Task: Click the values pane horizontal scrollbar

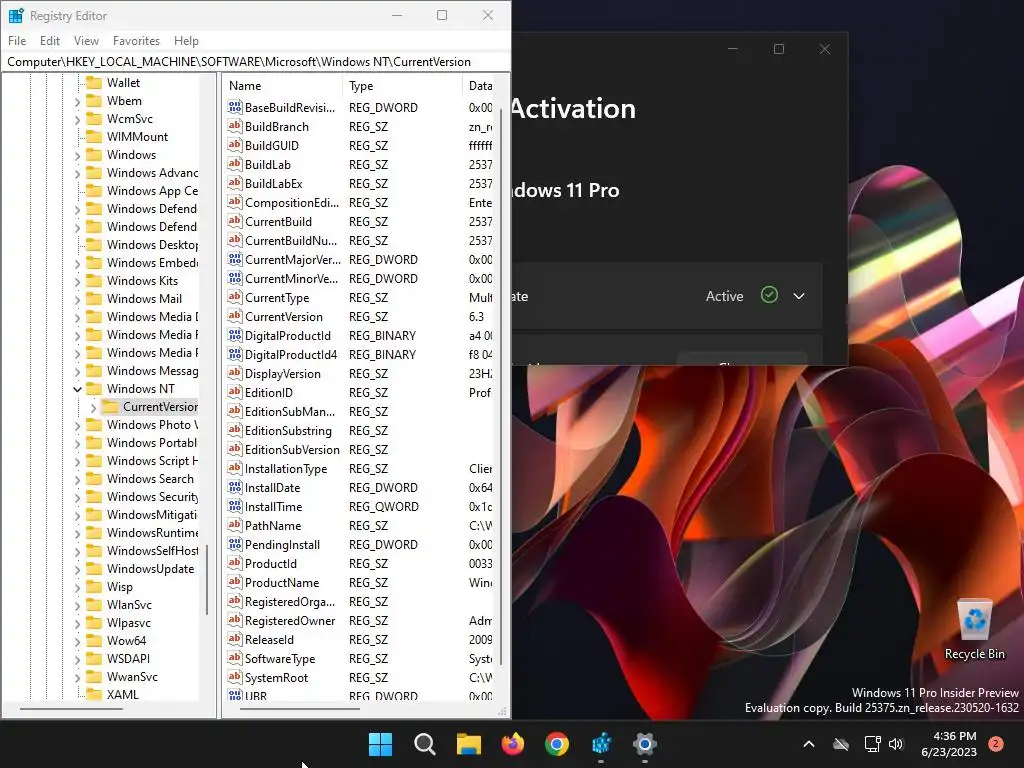Action: pyautogui.click(x=299, y=709)
